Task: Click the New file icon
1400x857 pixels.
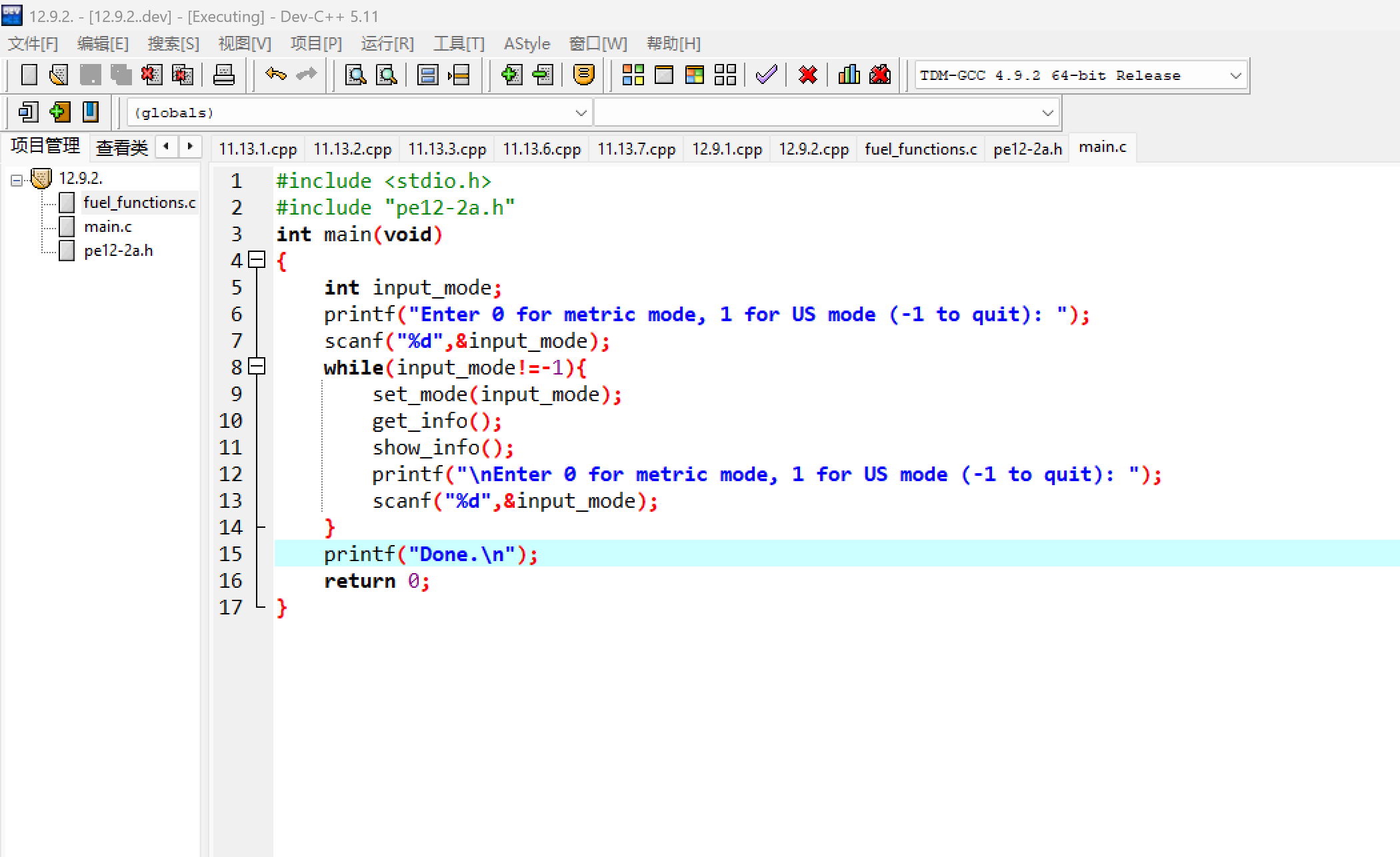Action: tap(29, 75)
